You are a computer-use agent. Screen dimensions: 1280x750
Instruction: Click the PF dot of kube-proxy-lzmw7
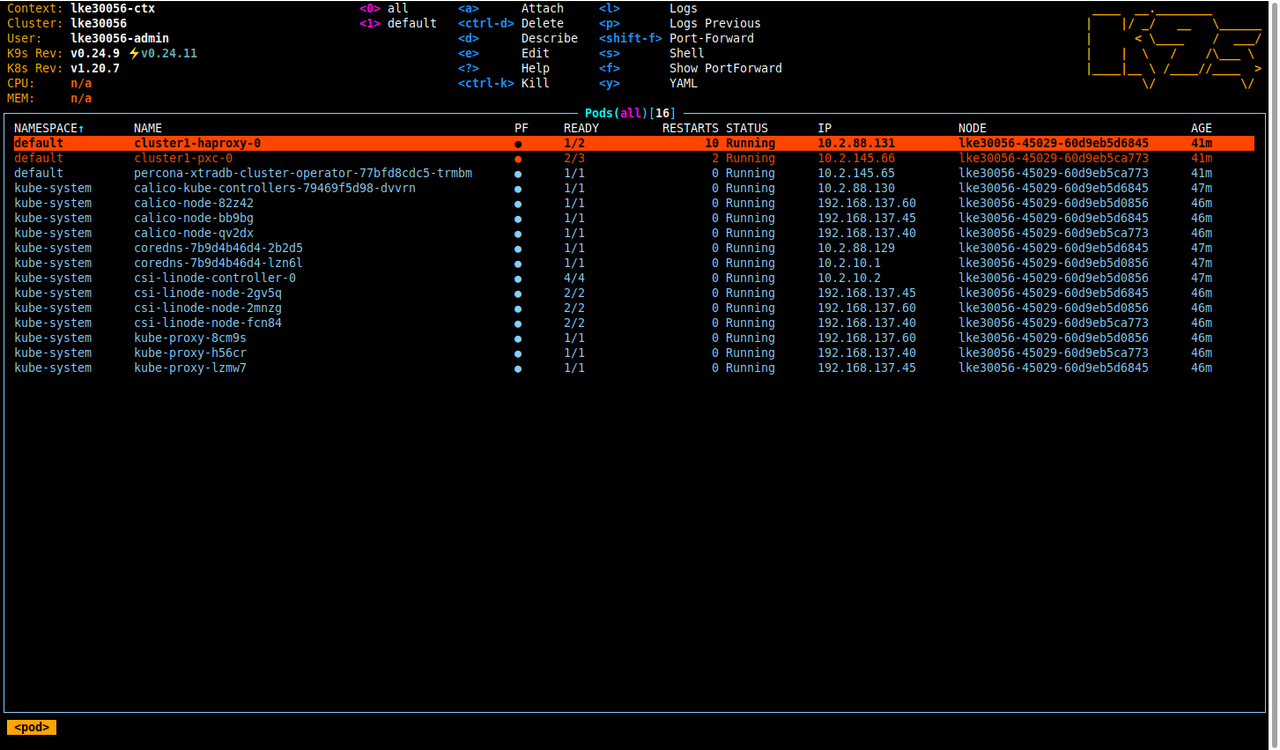[x=518, y=369]
